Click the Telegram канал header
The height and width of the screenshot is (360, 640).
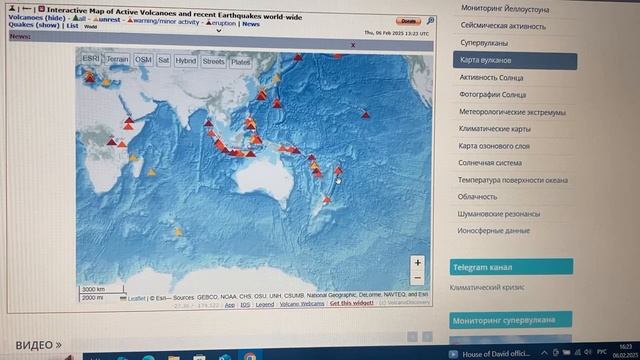511,267
